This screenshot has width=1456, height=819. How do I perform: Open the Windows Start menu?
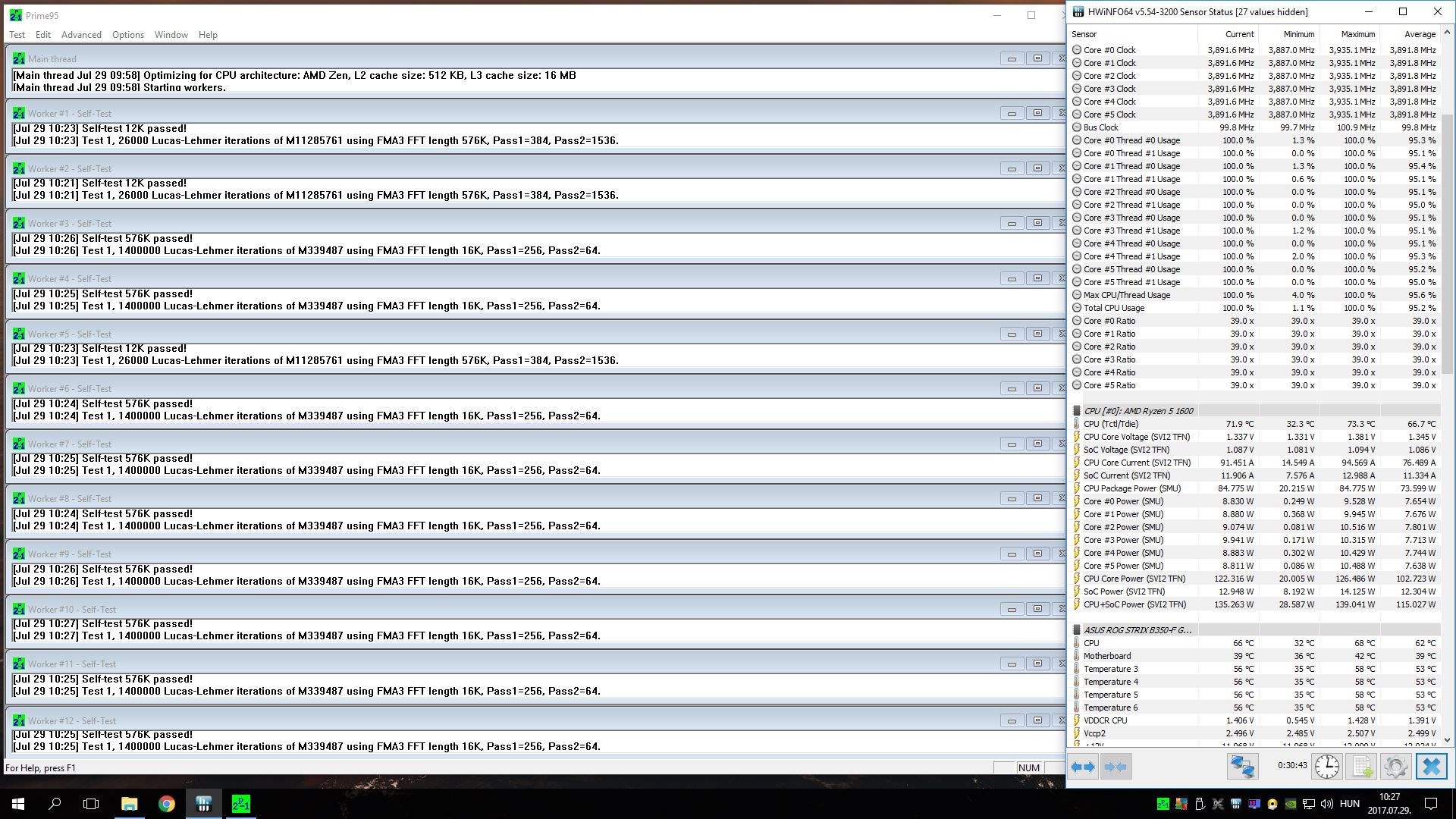click(18, 804)
